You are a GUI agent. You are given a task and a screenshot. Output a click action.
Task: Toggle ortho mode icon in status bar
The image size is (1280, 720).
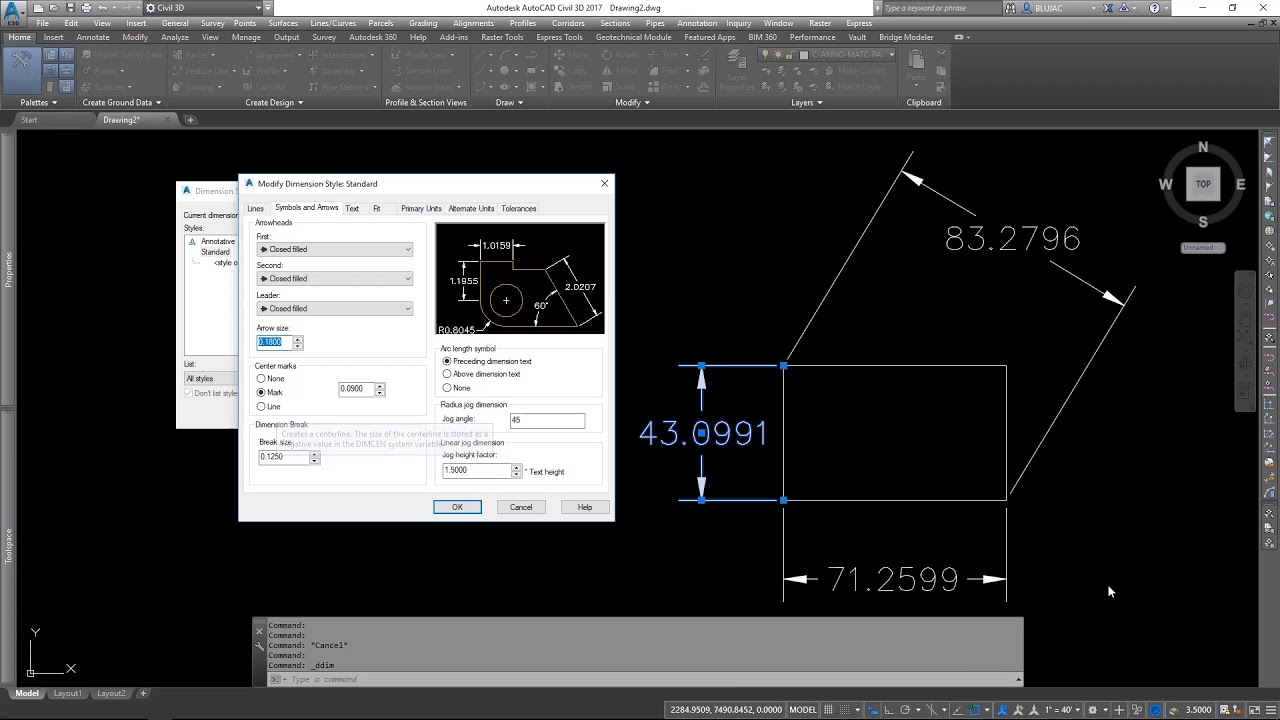click(x=889, y=710)
